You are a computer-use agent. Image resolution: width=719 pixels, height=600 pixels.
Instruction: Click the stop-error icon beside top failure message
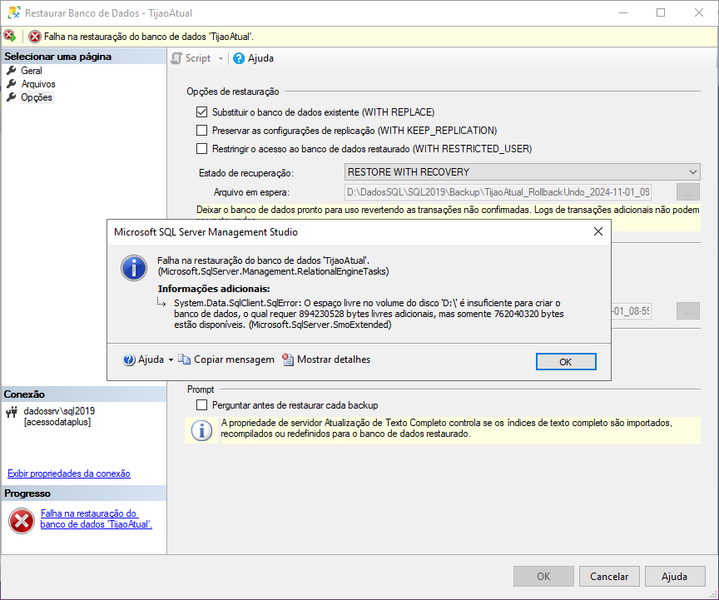tap(35, 36)
